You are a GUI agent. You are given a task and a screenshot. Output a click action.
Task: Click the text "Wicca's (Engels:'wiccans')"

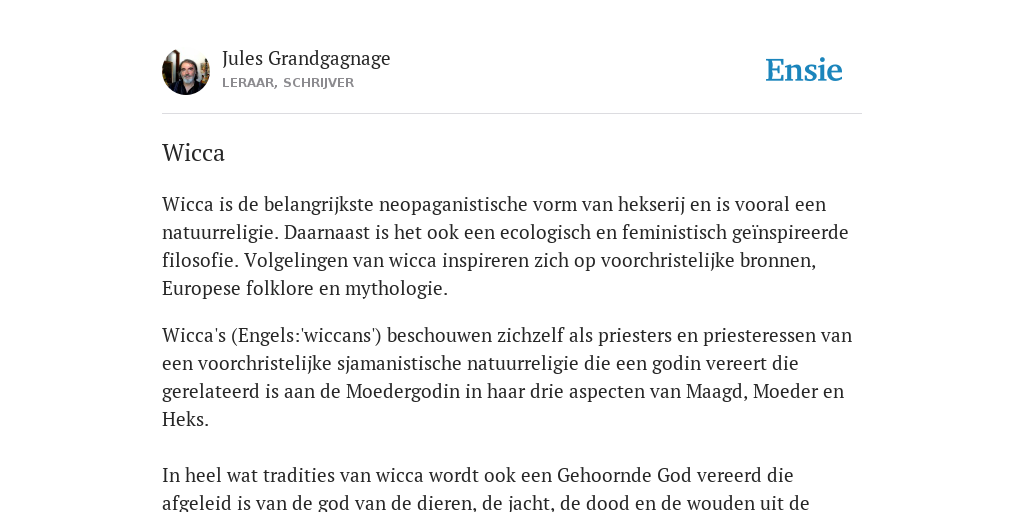tap(272, 336)
